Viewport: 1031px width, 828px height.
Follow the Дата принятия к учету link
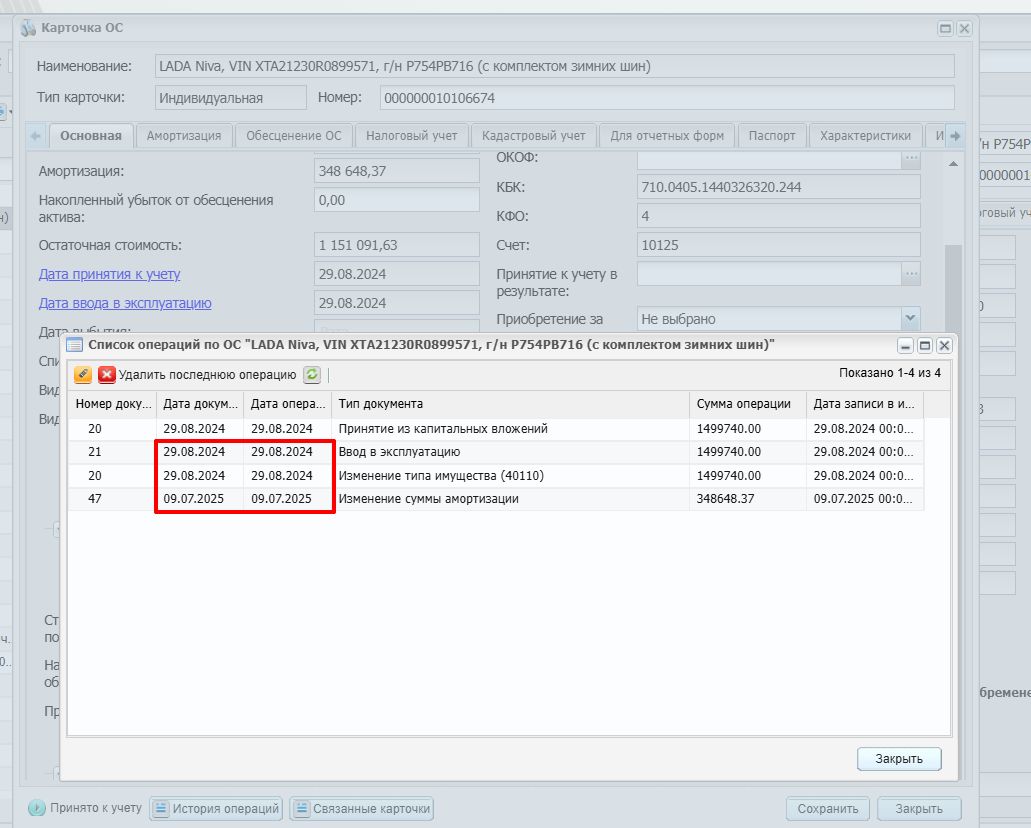point(109,274)
